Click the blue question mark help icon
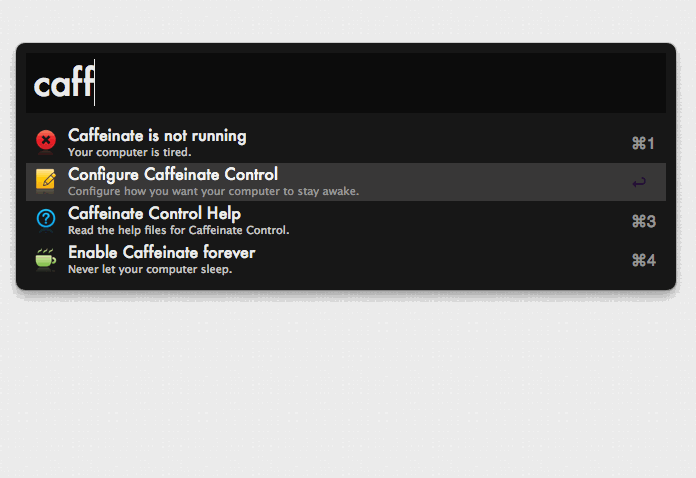696x478 pixels. tap(46, 219)
